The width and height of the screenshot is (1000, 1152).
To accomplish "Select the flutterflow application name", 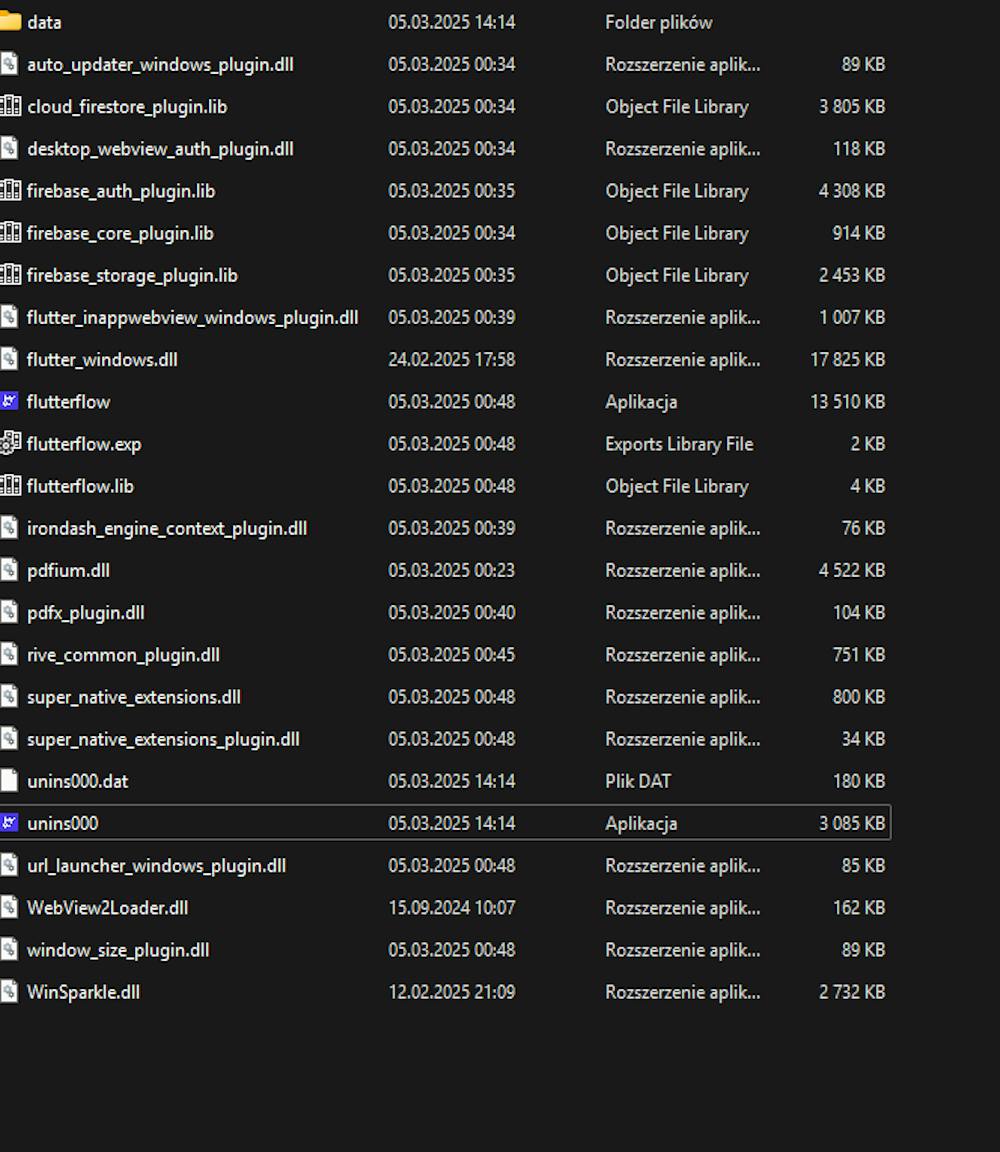I will tap(68, 402).
